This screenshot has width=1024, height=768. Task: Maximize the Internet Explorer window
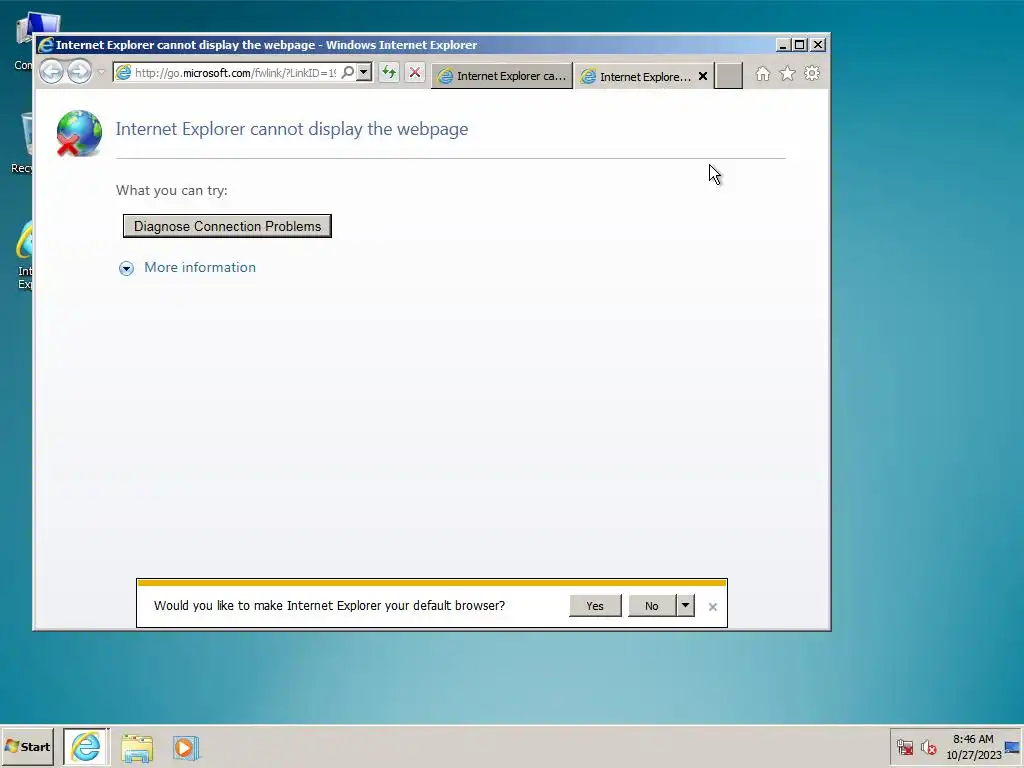point(800,44)
